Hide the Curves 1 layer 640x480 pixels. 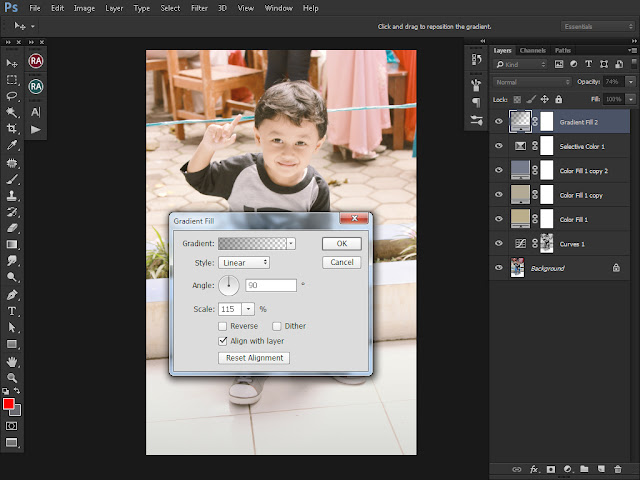499,243
